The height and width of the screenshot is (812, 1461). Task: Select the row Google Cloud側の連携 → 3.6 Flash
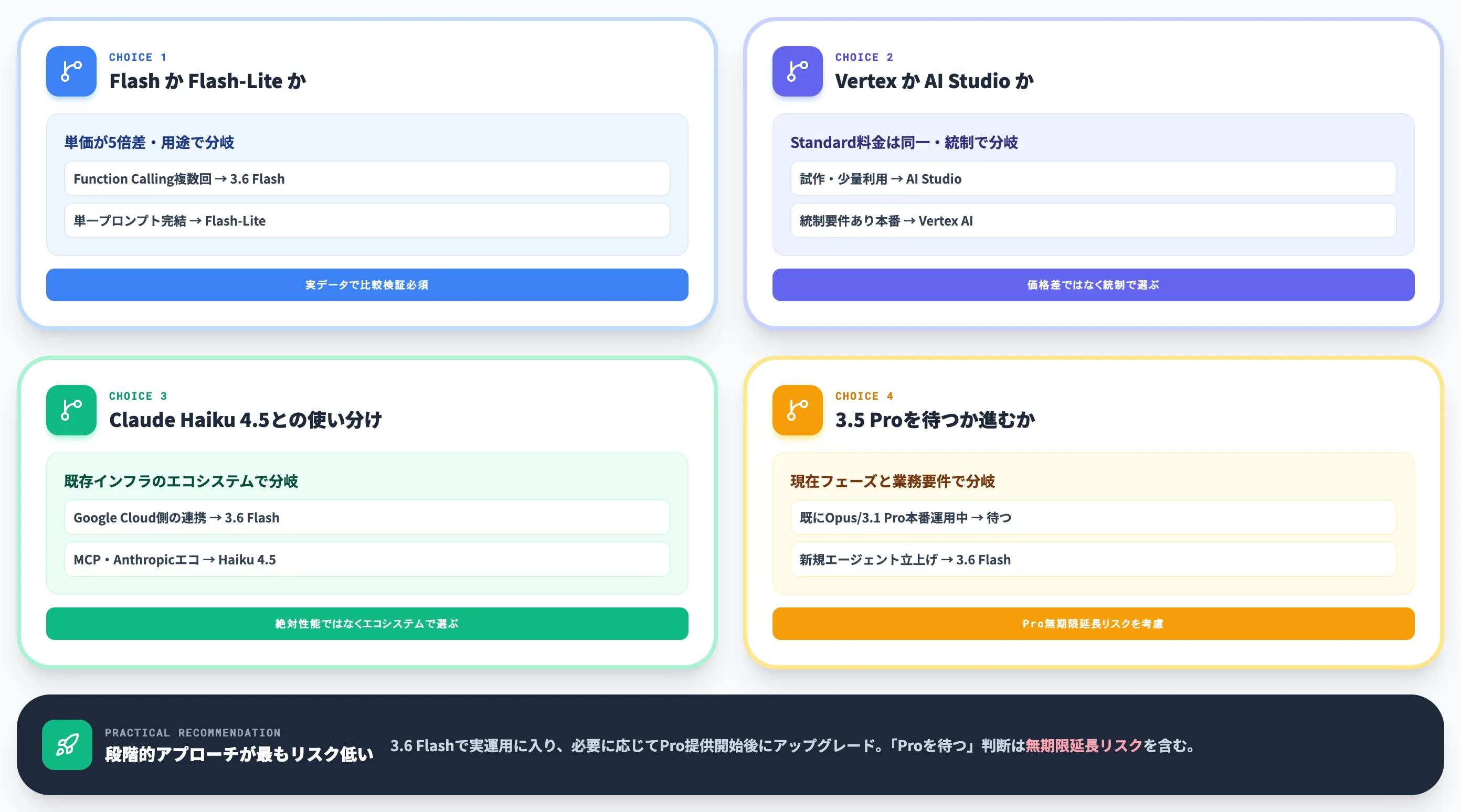[x=367, y=517]
